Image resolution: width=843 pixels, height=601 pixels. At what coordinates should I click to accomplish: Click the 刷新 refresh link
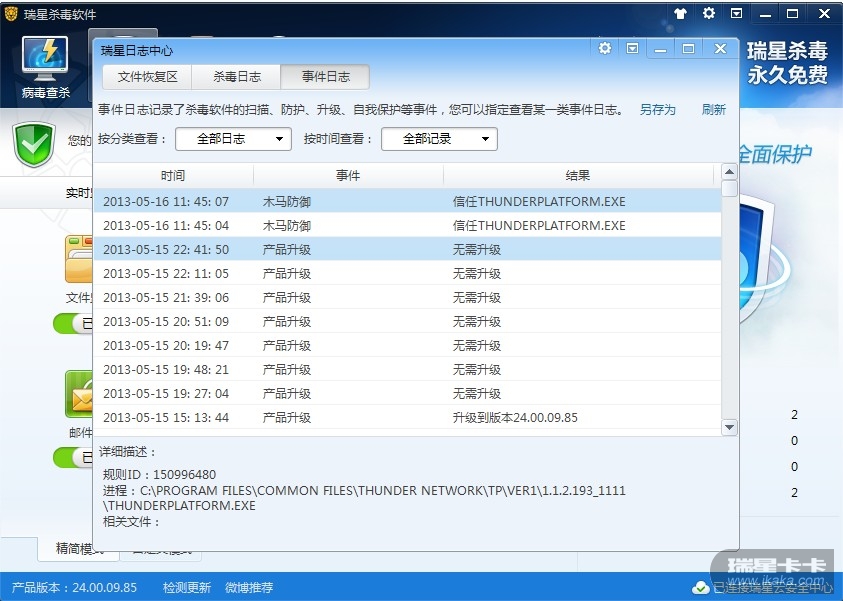click(713, 110)
